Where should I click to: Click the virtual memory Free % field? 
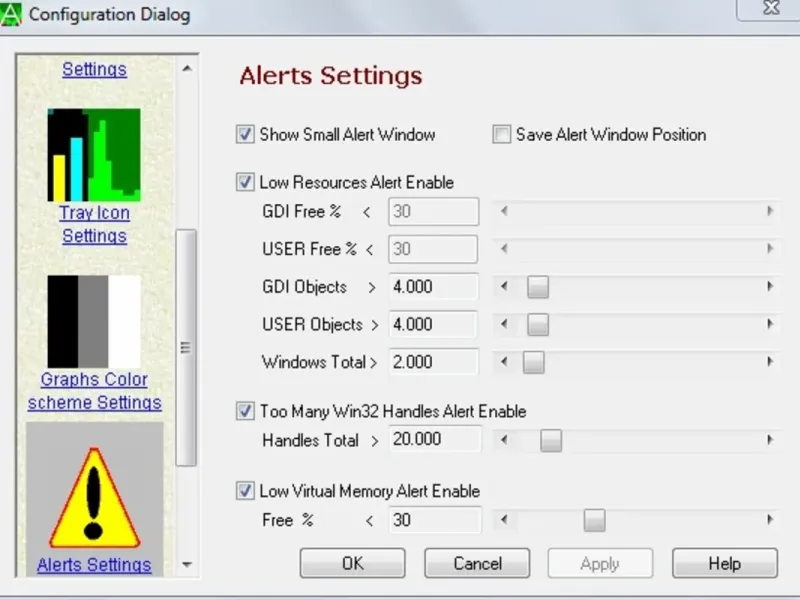435,520
